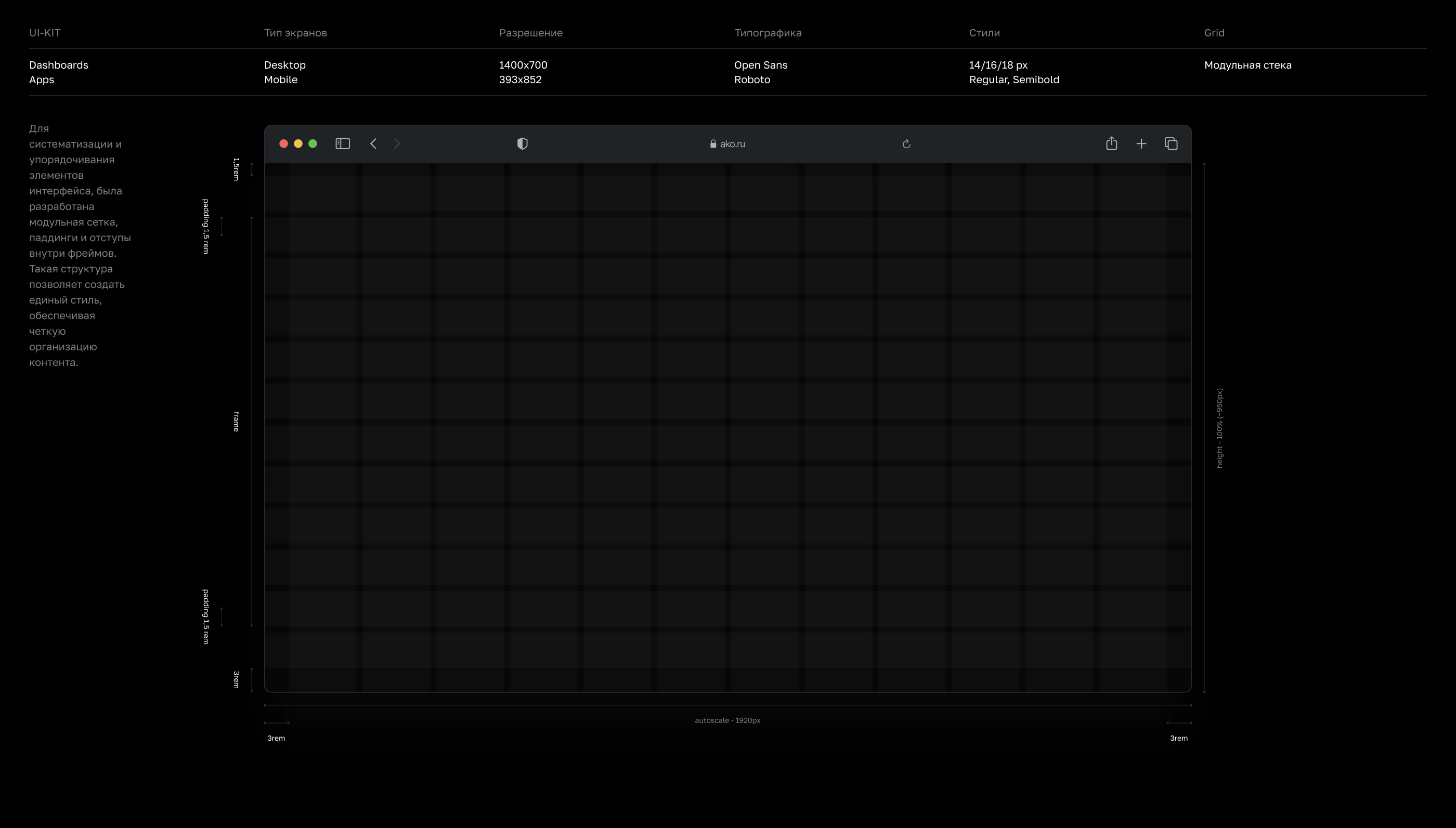Click the Open Sans font label
This screenshot has height=828, width=1456.
point(760,65)
